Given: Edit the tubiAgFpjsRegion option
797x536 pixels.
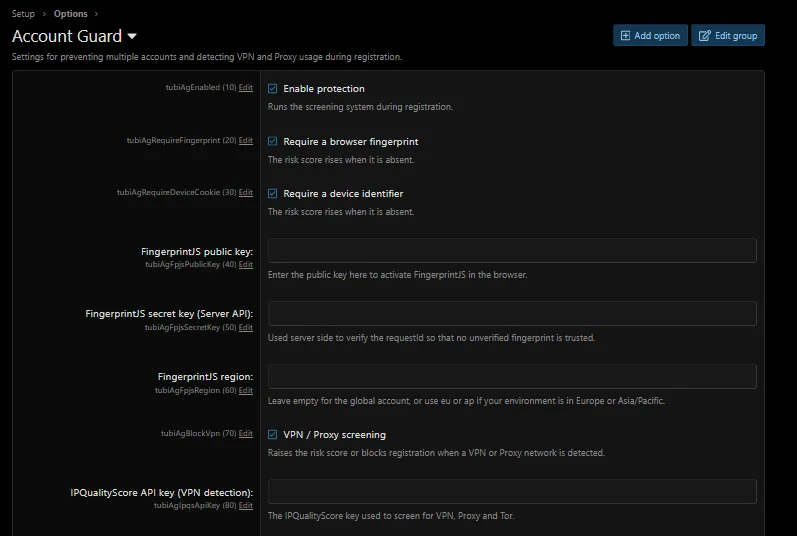Looking at the screenshot, I should [246, 390].
